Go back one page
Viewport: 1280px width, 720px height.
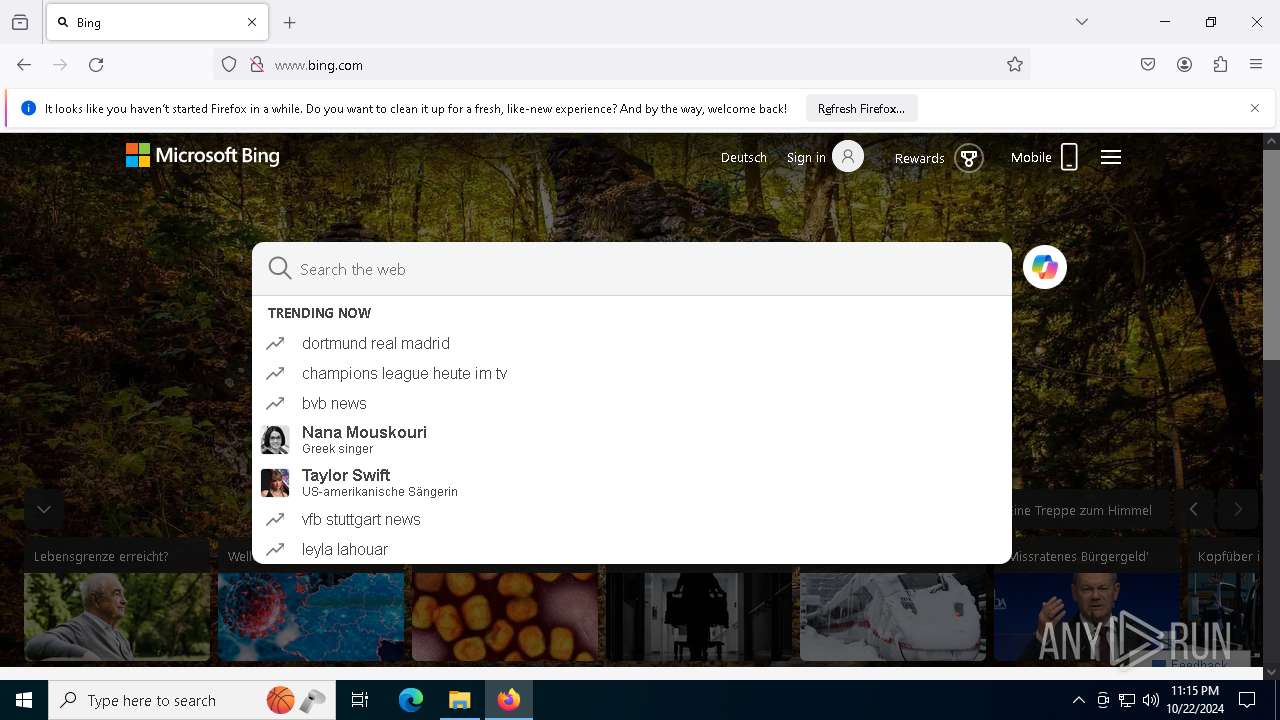pos(24,65)
